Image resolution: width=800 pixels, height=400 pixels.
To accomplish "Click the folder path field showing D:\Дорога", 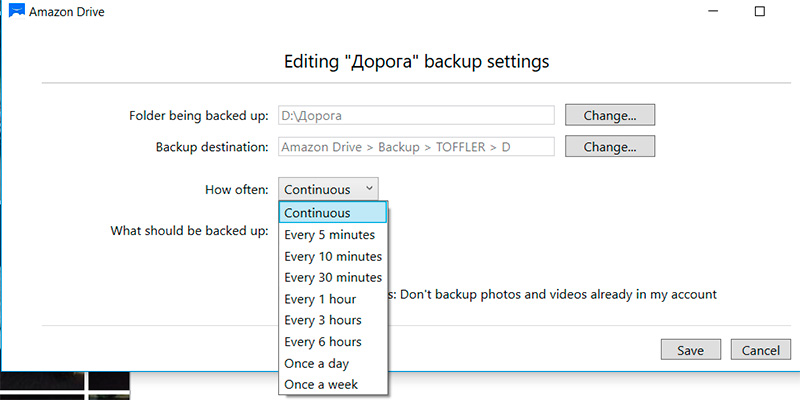I will [x=415, y=116].
